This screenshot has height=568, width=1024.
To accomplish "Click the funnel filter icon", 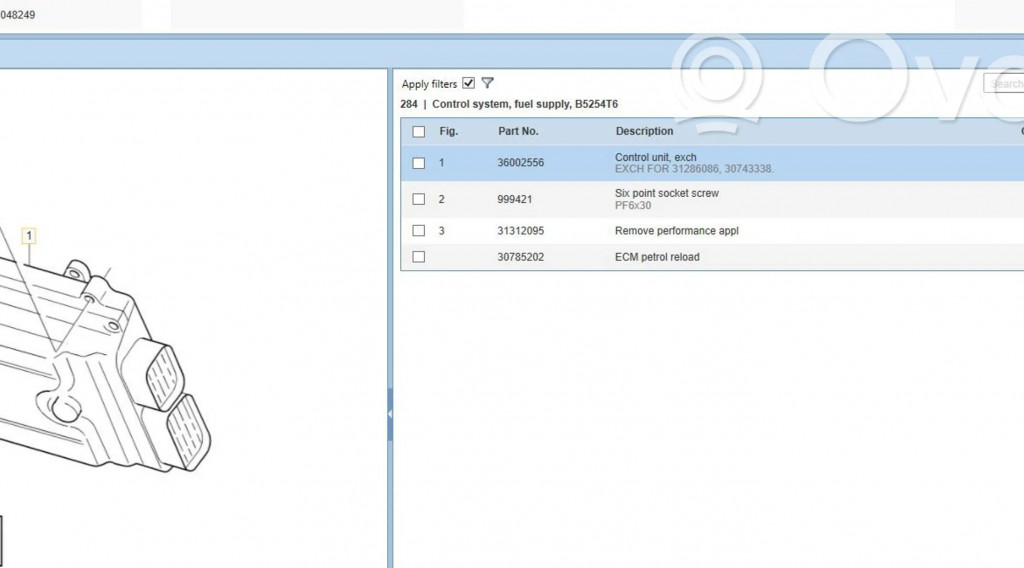I will (x=487, y=84).
